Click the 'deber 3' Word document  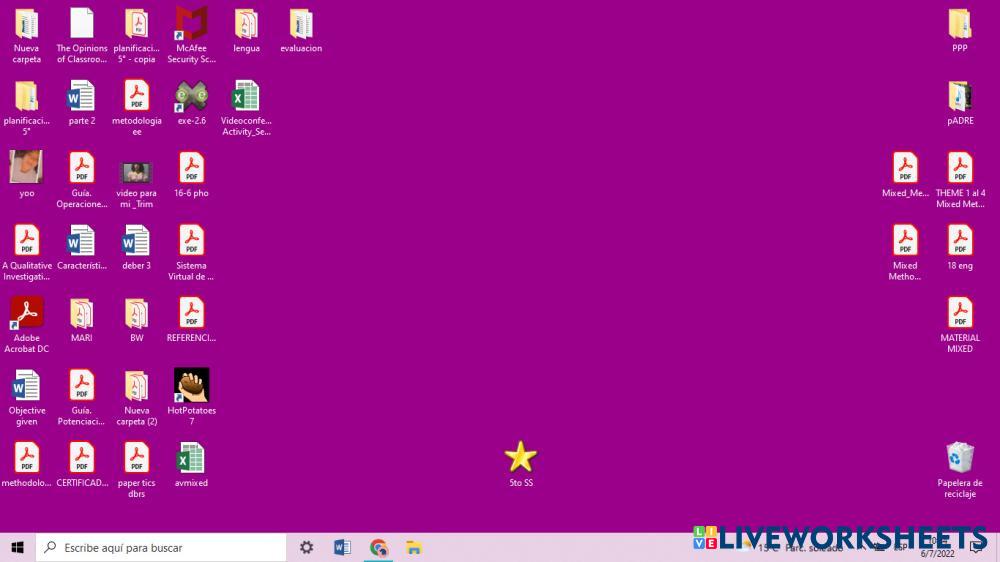(136, 242)
